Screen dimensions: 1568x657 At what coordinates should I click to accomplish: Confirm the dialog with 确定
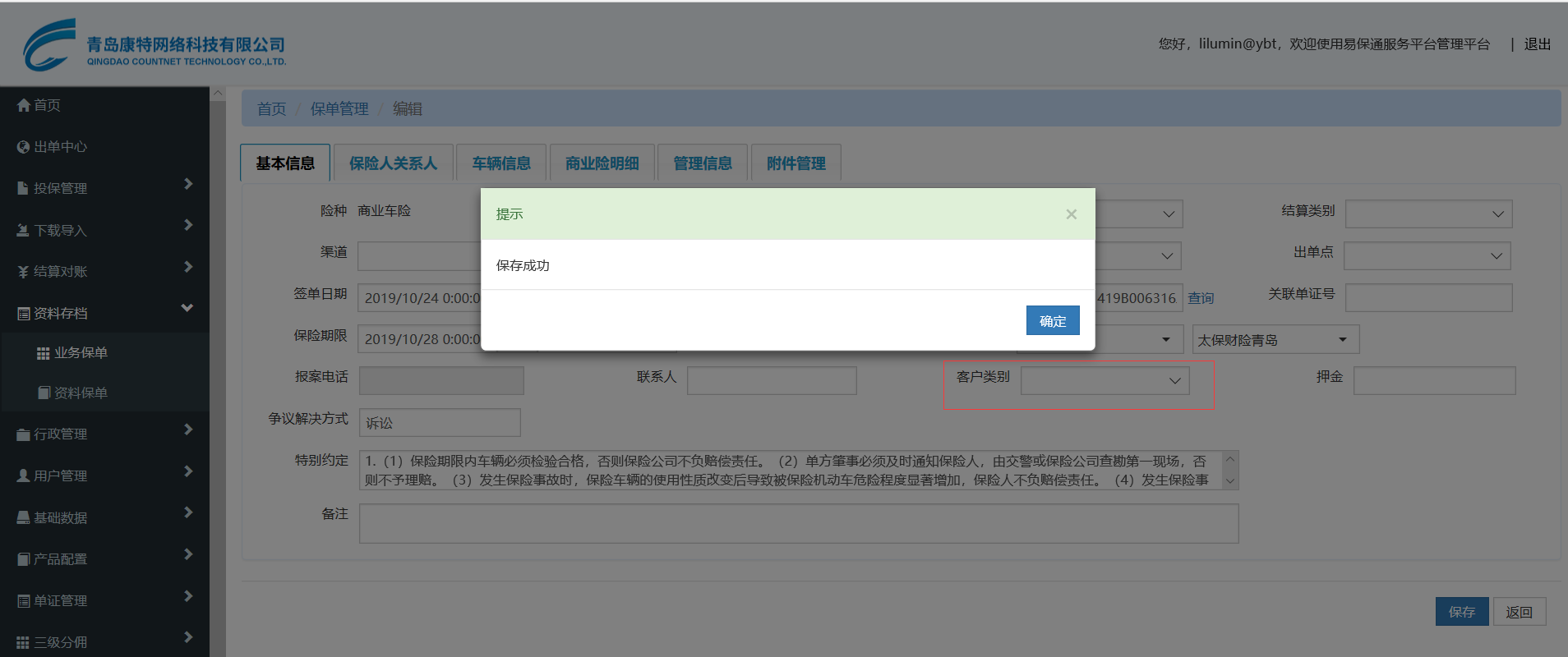(x=1053, y=321)
